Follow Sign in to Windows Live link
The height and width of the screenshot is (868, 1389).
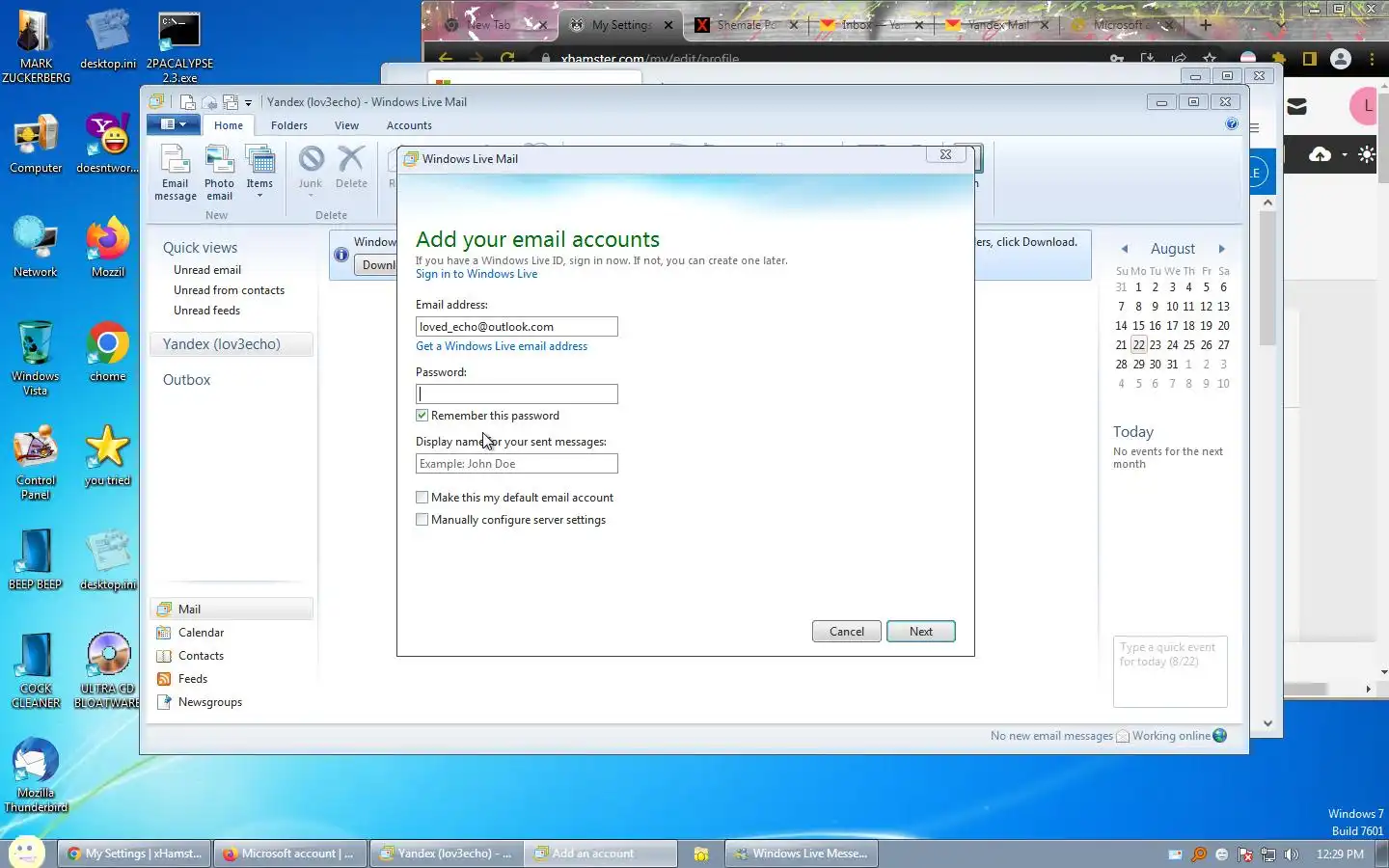tap(477, 274)
